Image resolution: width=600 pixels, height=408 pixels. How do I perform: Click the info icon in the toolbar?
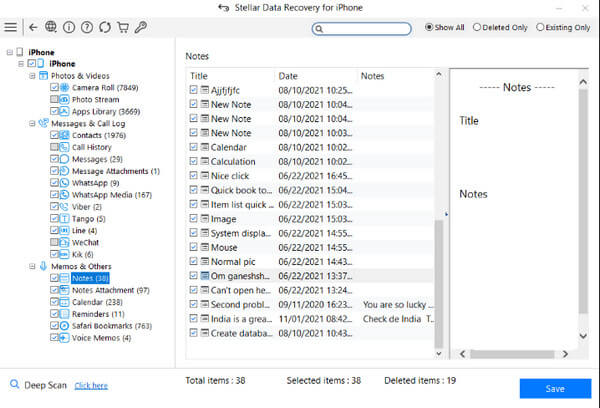click(69, 27)
